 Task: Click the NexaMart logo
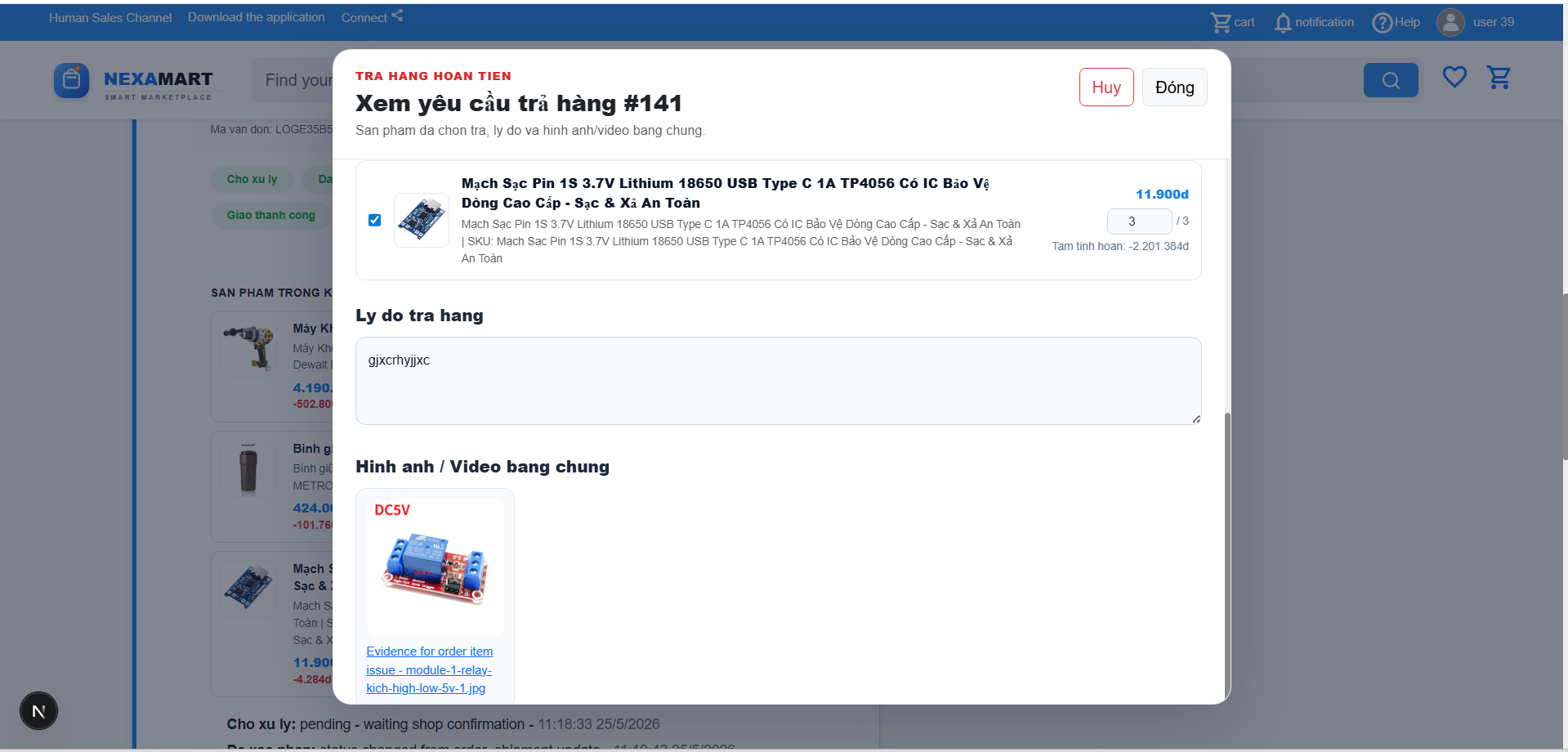pyautogui.click(x=134, y=81)
